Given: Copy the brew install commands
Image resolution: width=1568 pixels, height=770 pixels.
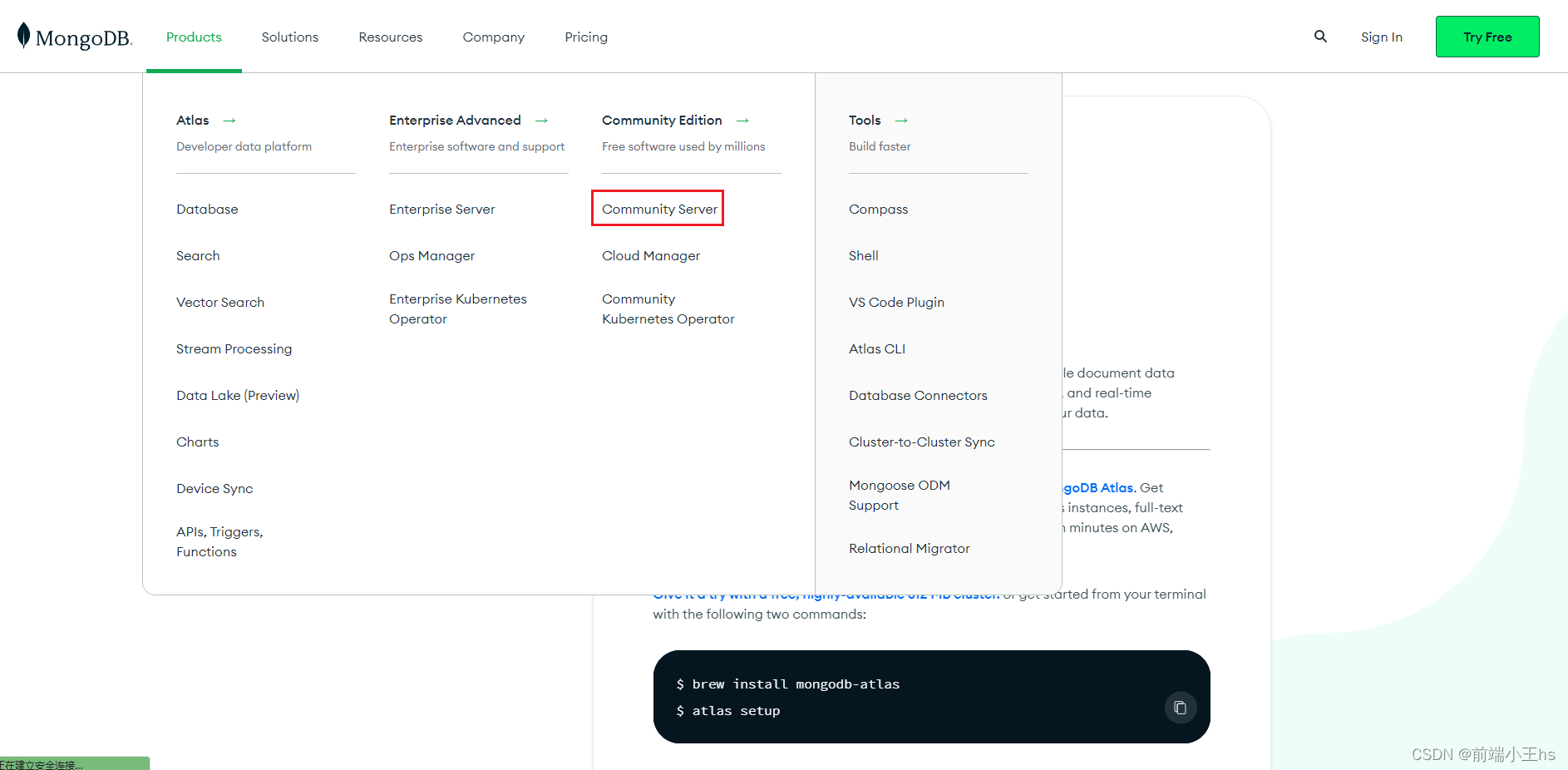Looking at the screenshot, I should click(x=1180, y=708).
